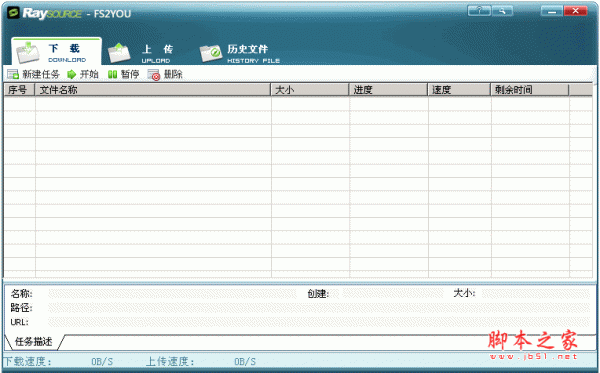Sort by the 大小 column header

coord(310,90)
